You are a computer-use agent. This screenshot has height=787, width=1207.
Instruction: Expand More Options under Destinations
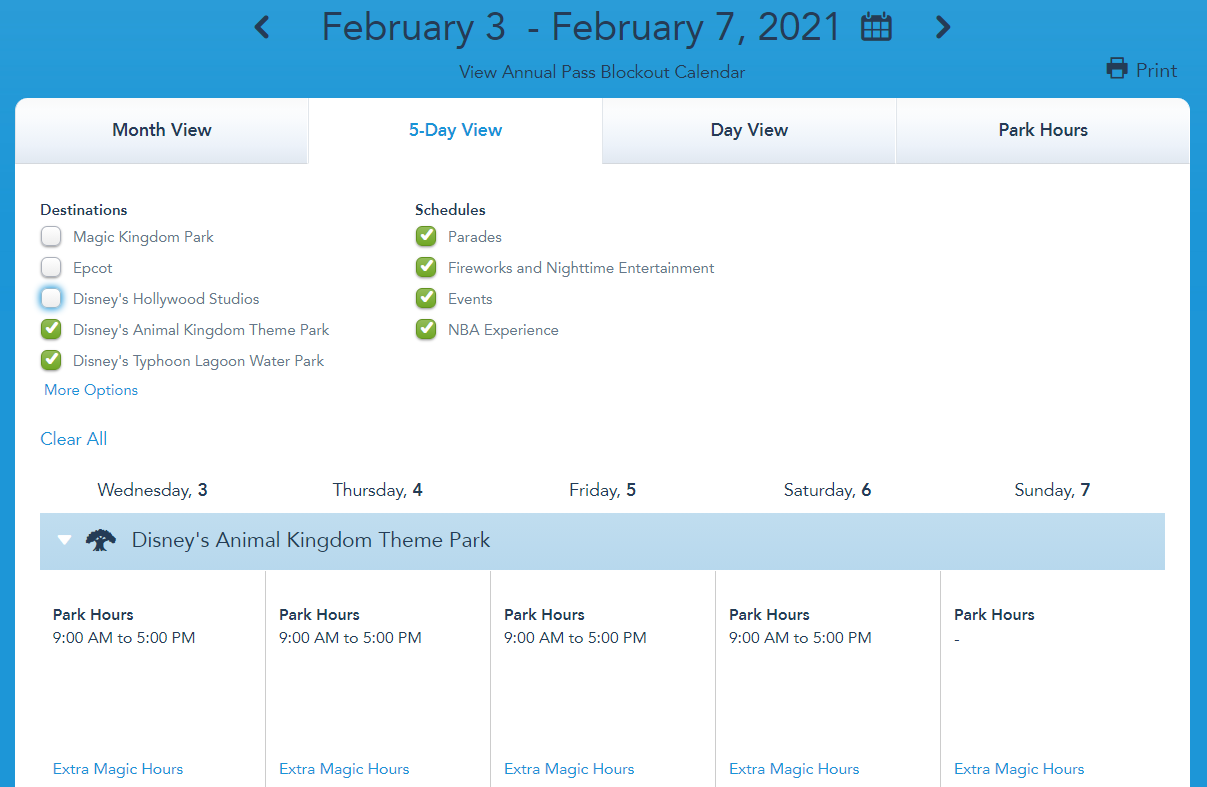[91, 390]
